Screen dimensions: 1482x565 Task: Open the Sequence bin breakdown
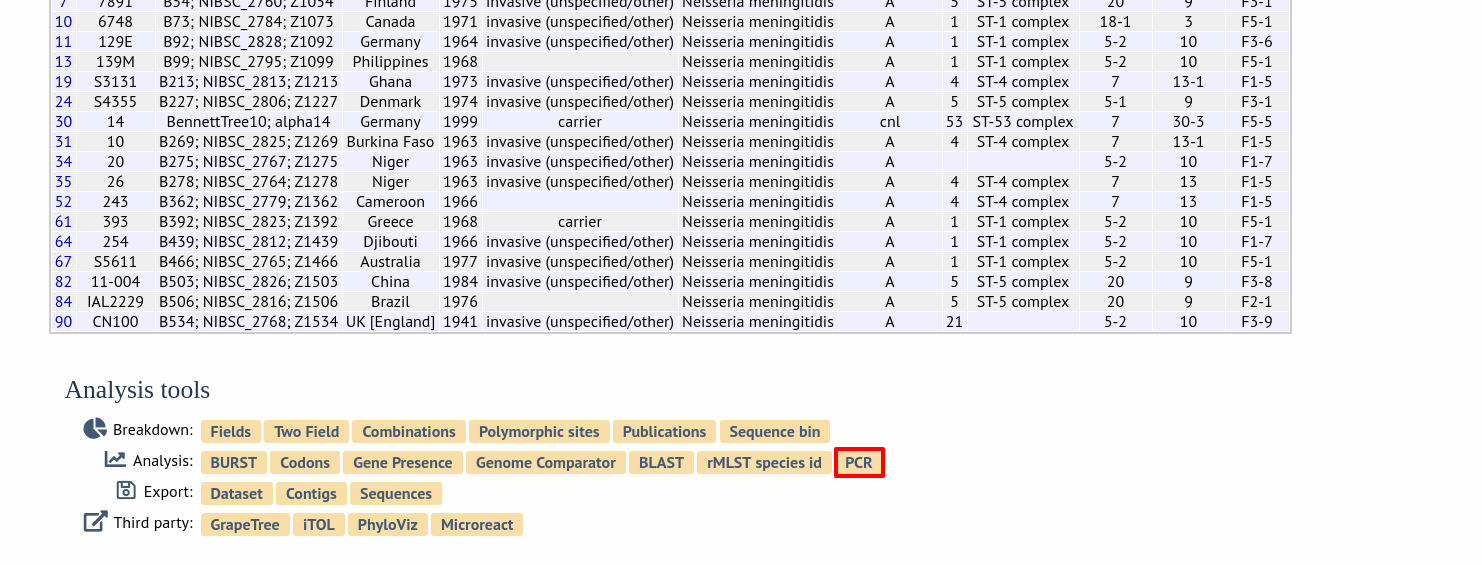pos(775,432)
